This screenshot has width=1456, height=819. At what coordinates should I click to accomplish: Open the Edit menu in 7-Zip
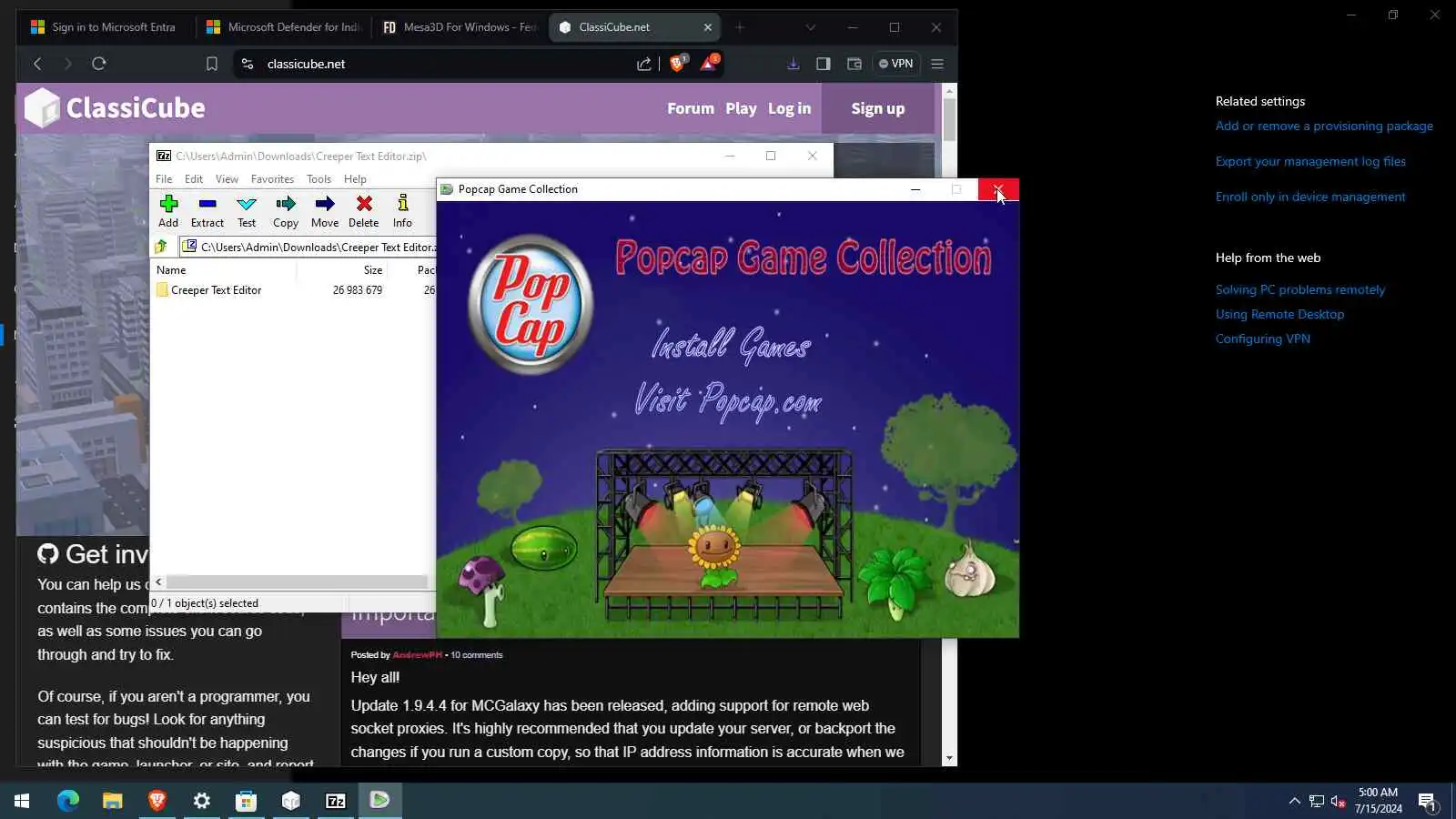click(194, 179)
